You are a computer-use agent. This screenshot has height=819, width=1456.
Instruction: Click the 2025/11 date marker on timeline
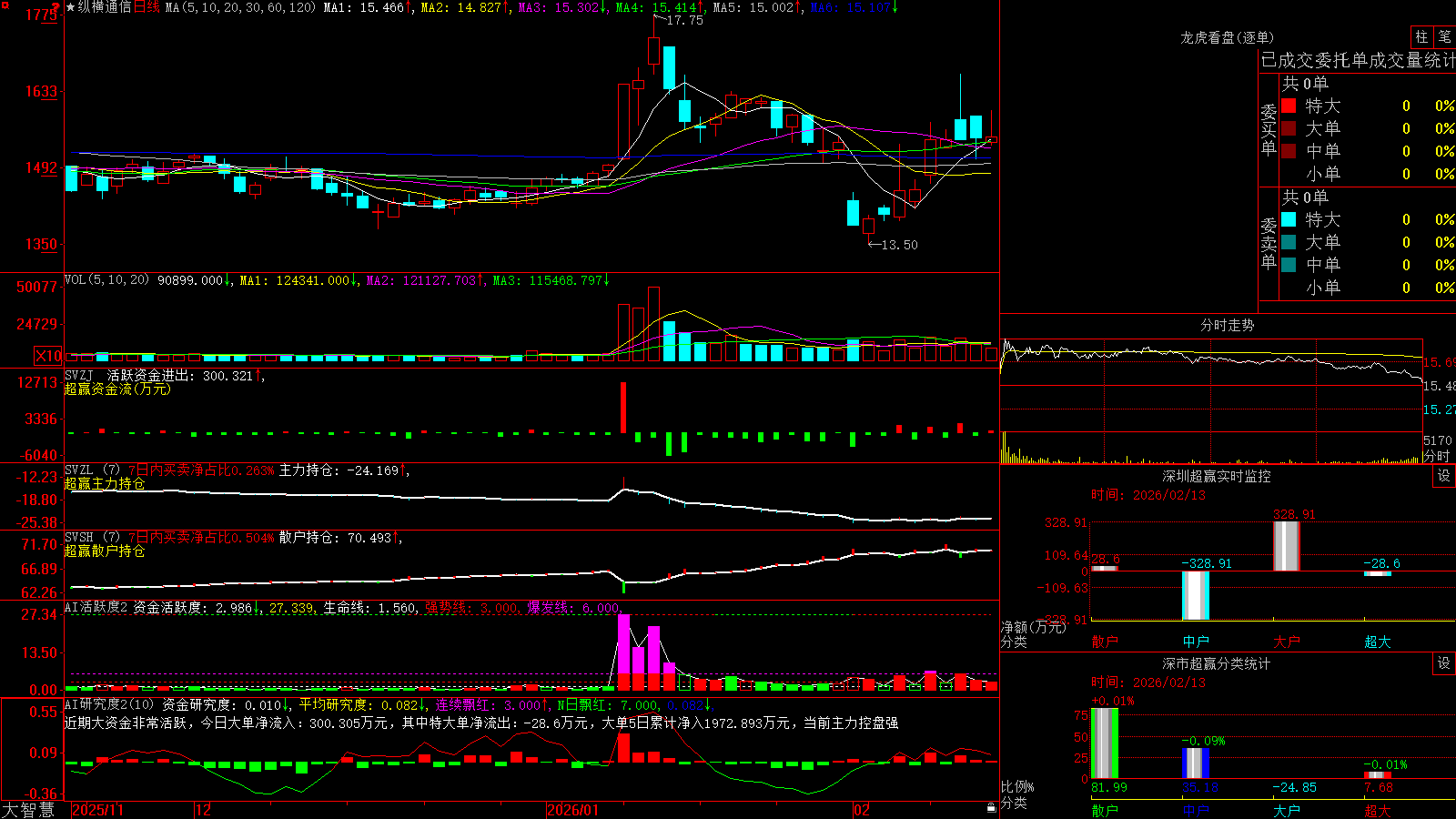pos(97,810)
